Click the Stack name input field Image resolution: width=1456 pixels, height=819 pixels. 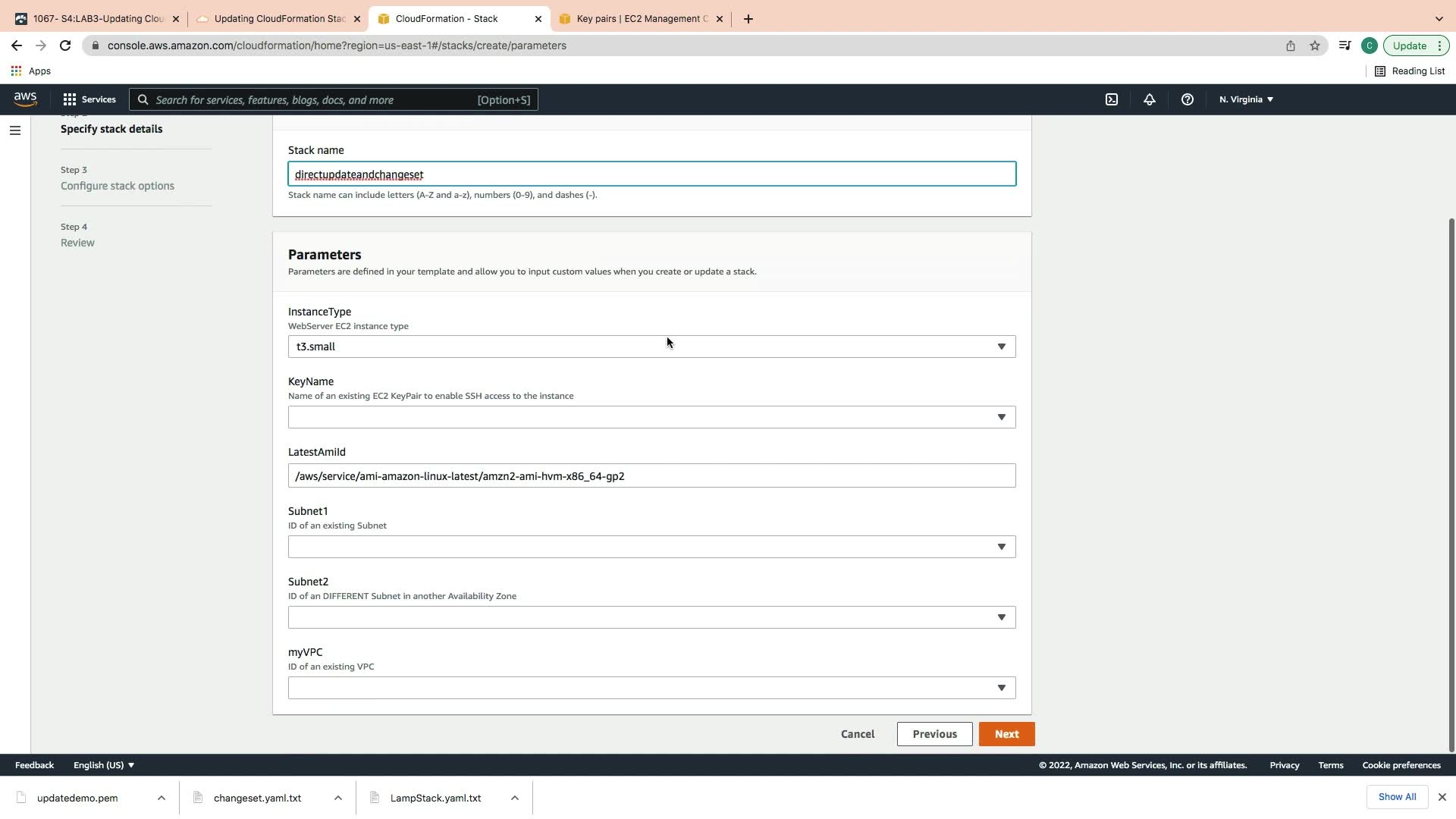pos(651,174)
